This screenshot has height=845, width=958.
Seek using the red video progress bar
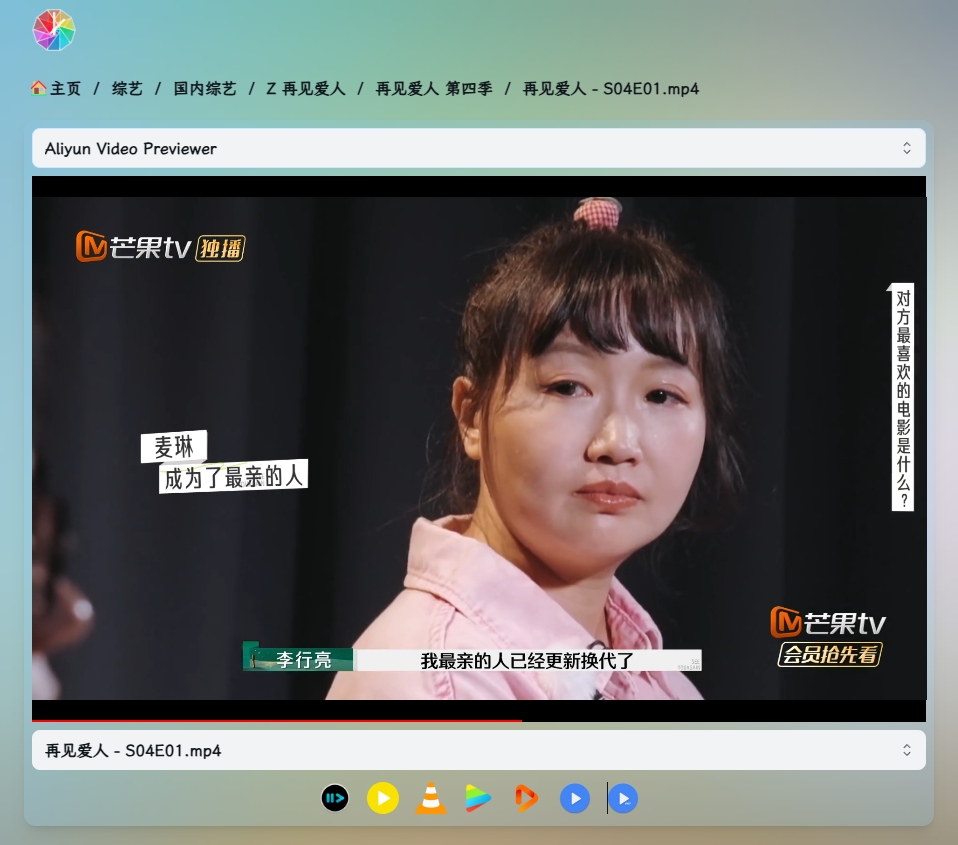[x=479, y=720]
